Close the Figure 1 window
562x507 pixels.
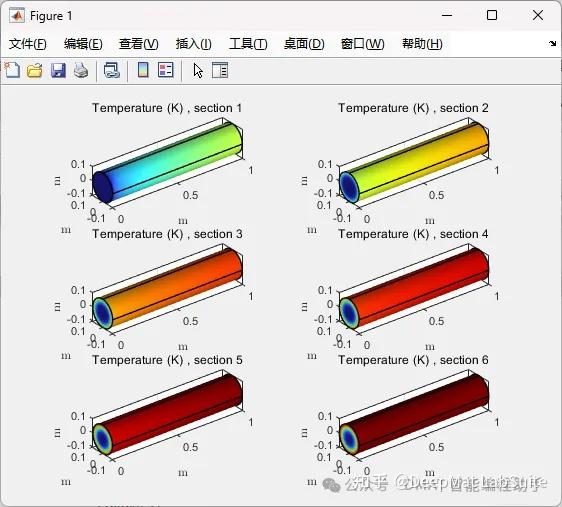[x=538, y=15]
